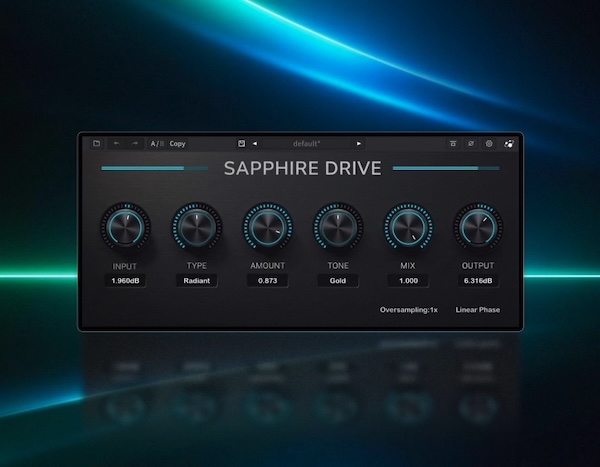Click the Copy button
Viewport: 600px width, 467px height.
[x=177, y=144]
